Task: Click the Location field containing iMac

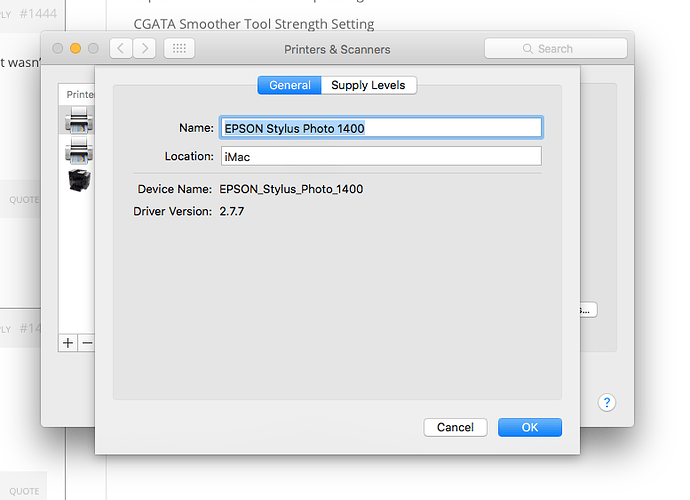Action: [x=380, y=156]
